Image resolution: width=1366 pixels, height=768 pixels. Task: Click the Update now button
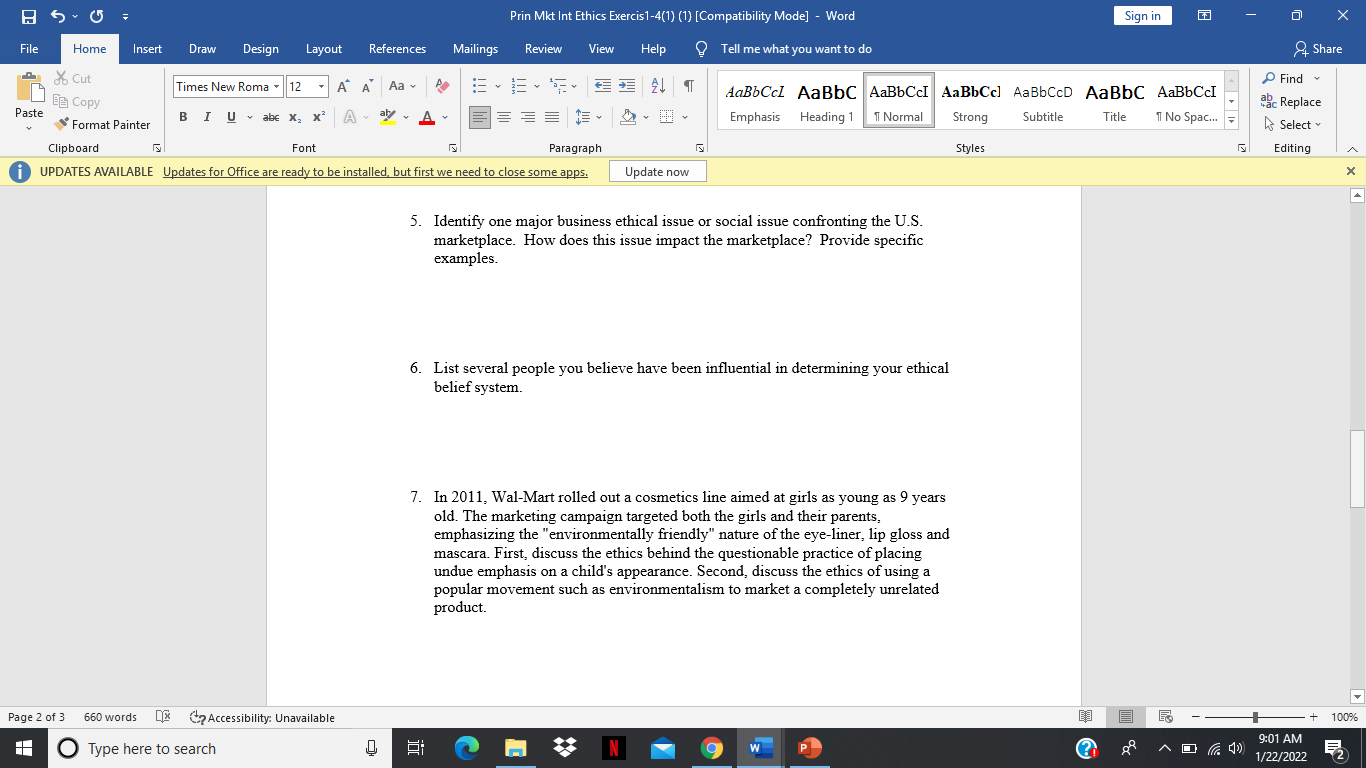click(x=657, y=171)
